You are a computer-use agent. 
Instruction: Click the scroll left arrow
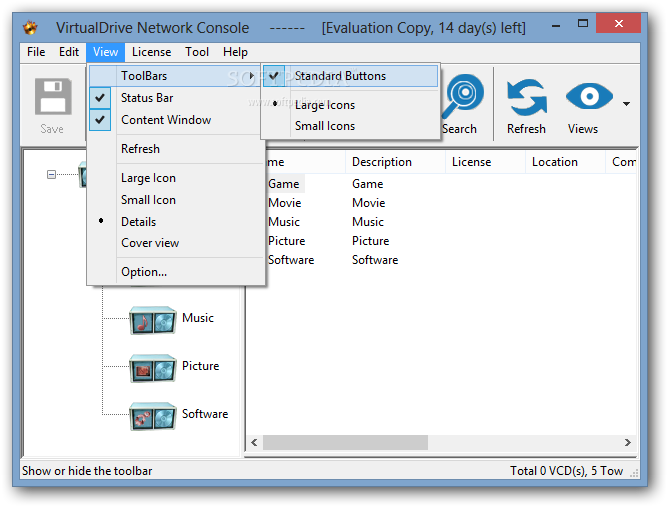pyautogui.click(x=254, y=442)
